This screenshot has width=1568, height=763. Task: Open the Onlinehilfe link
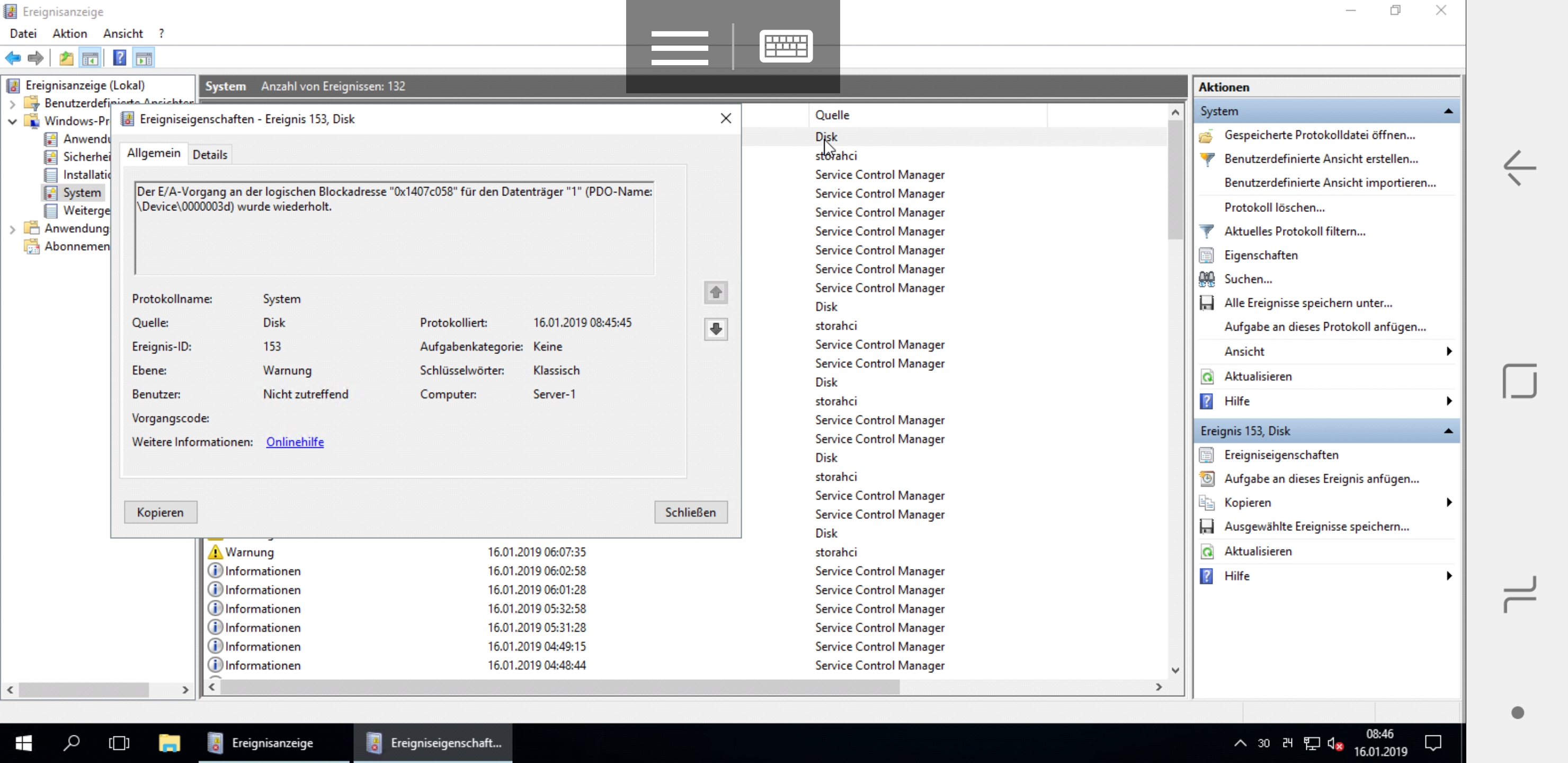(295, 442)
